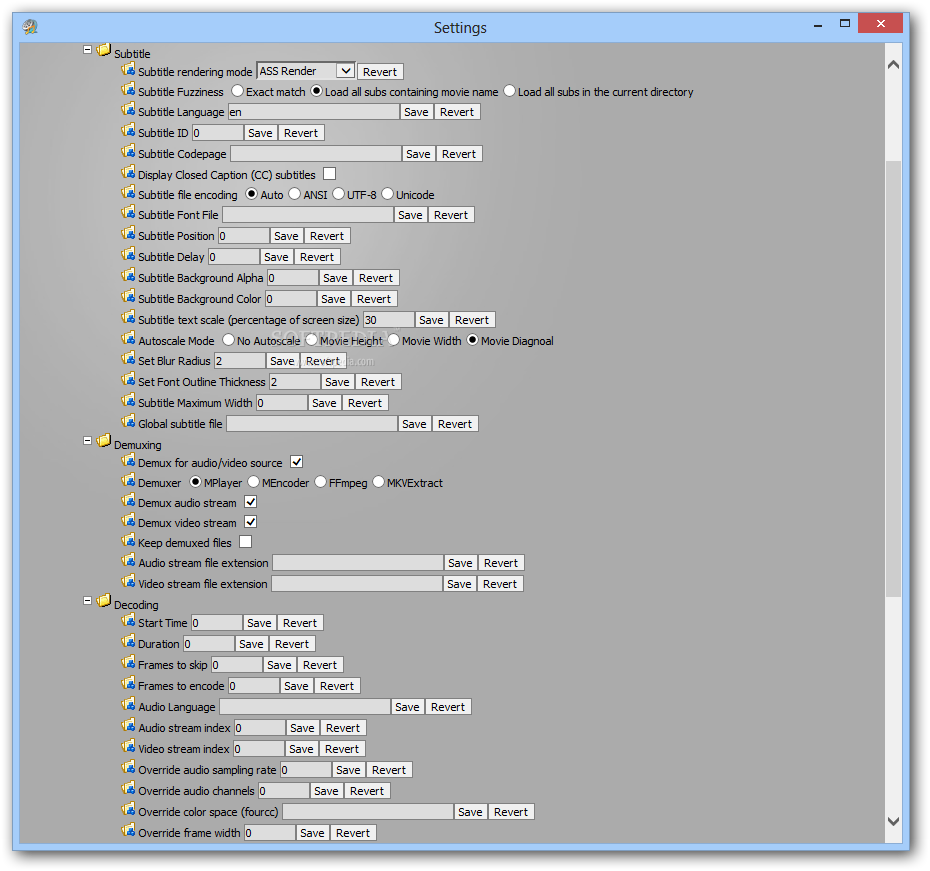Click the Subtitle Language input field
930x871 pixels.
314,112
